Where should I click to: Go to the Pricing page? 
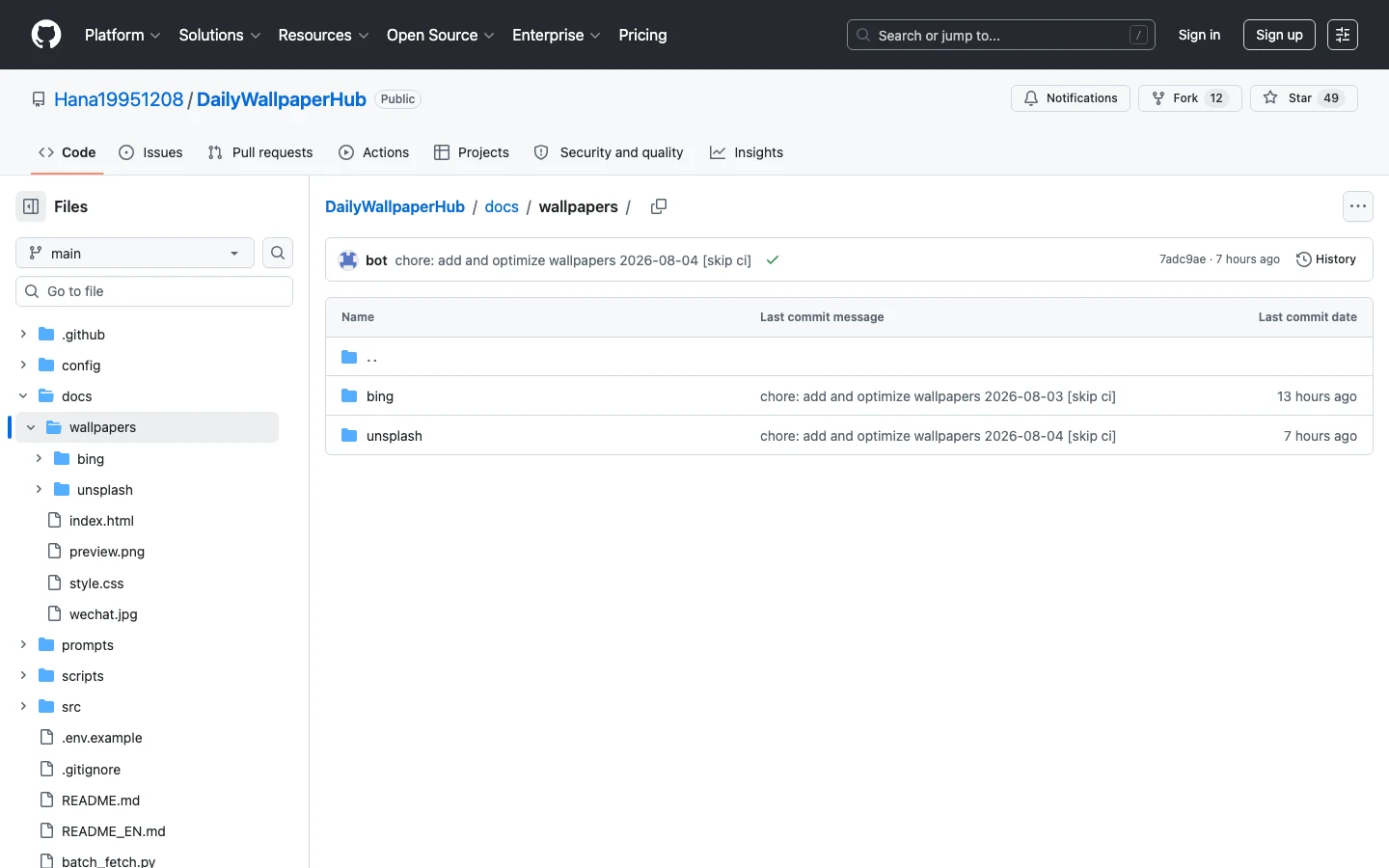pyautogui.click(x=642, y=35)
